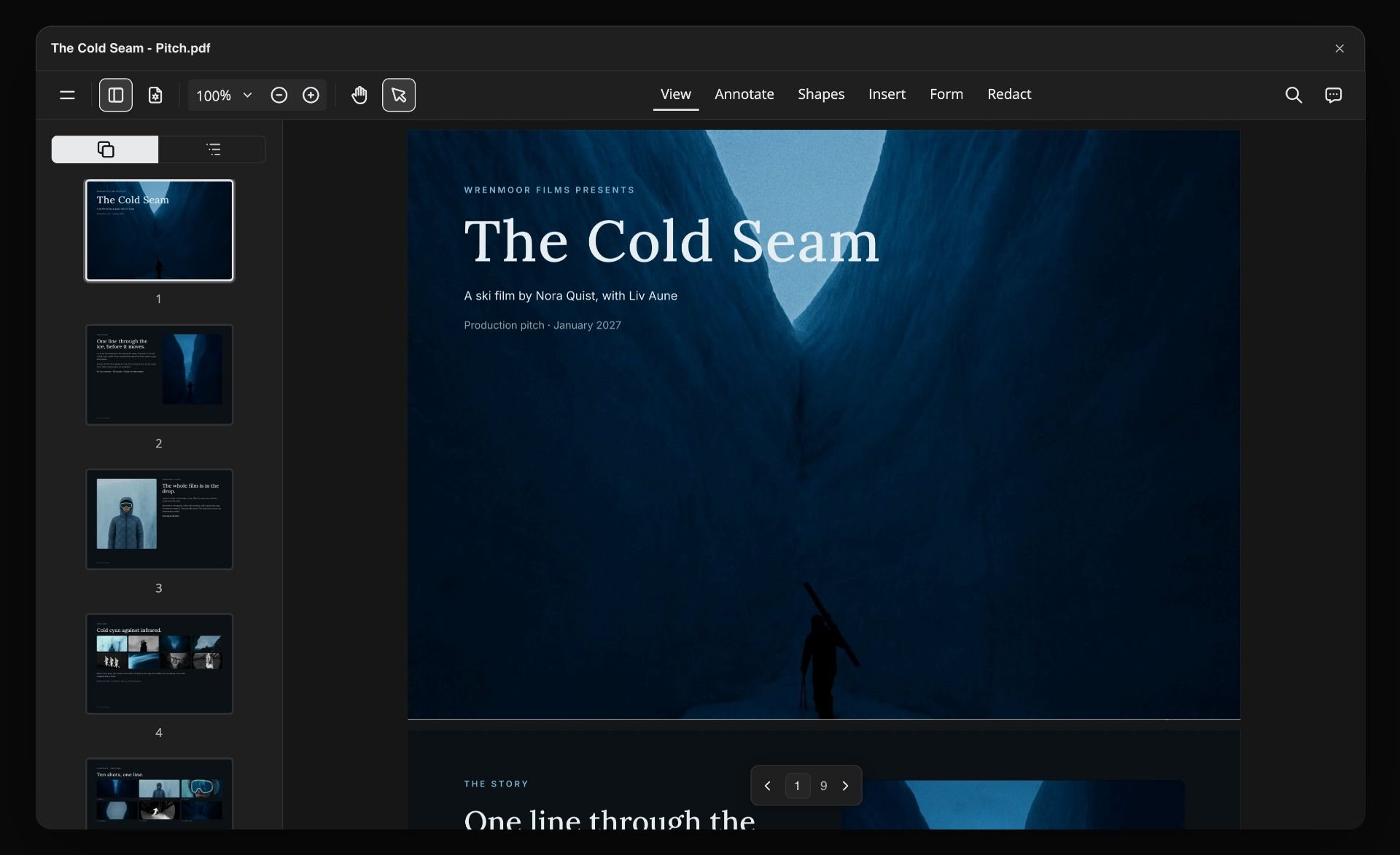The height and width of the screenshot is (855, 1400).
Task: Select page 2 thumbnail
Action: [159, 375]
